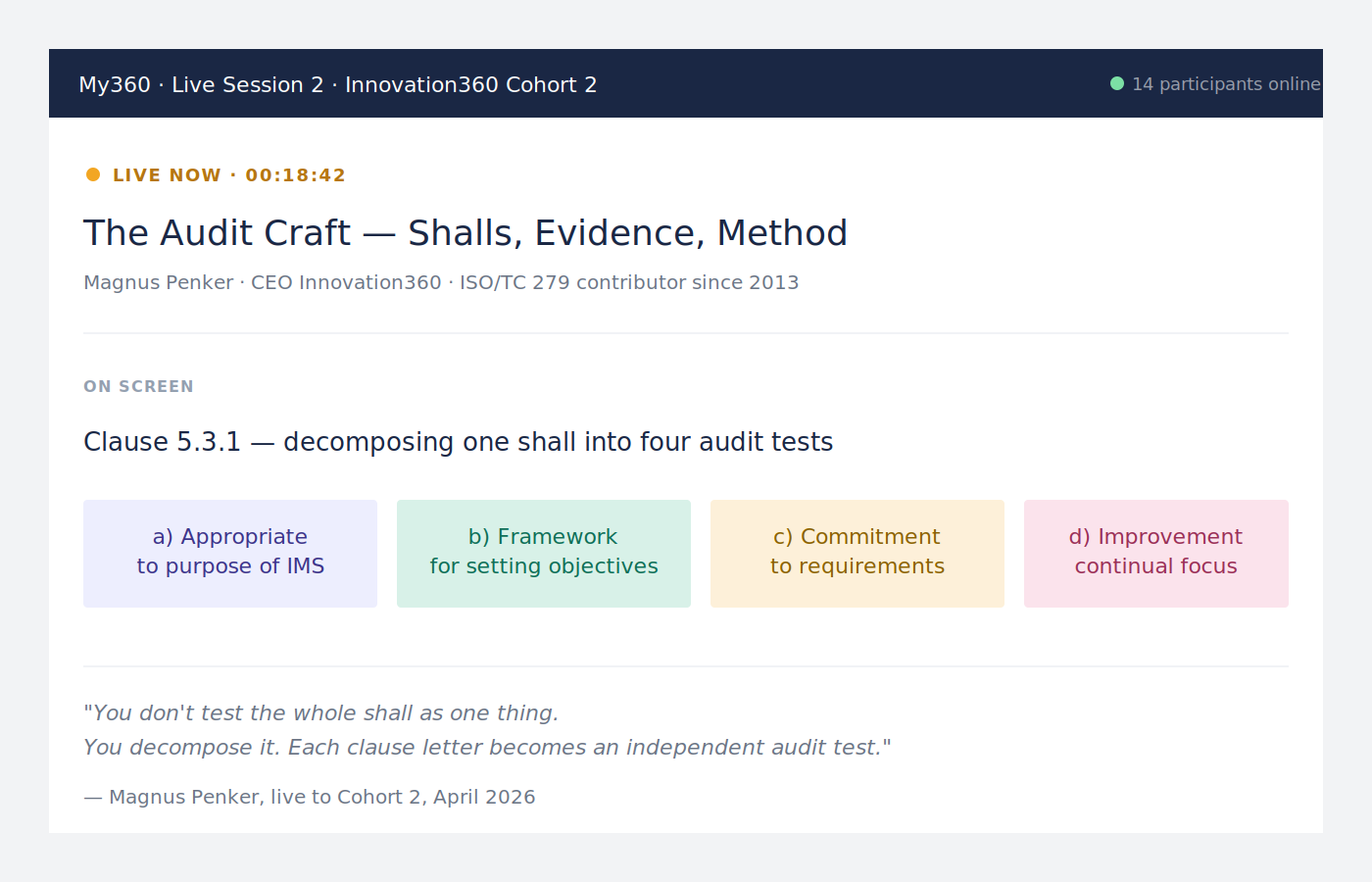
Task: Toggle the ON SCREEN section label
Action: (x=138, y=386)
